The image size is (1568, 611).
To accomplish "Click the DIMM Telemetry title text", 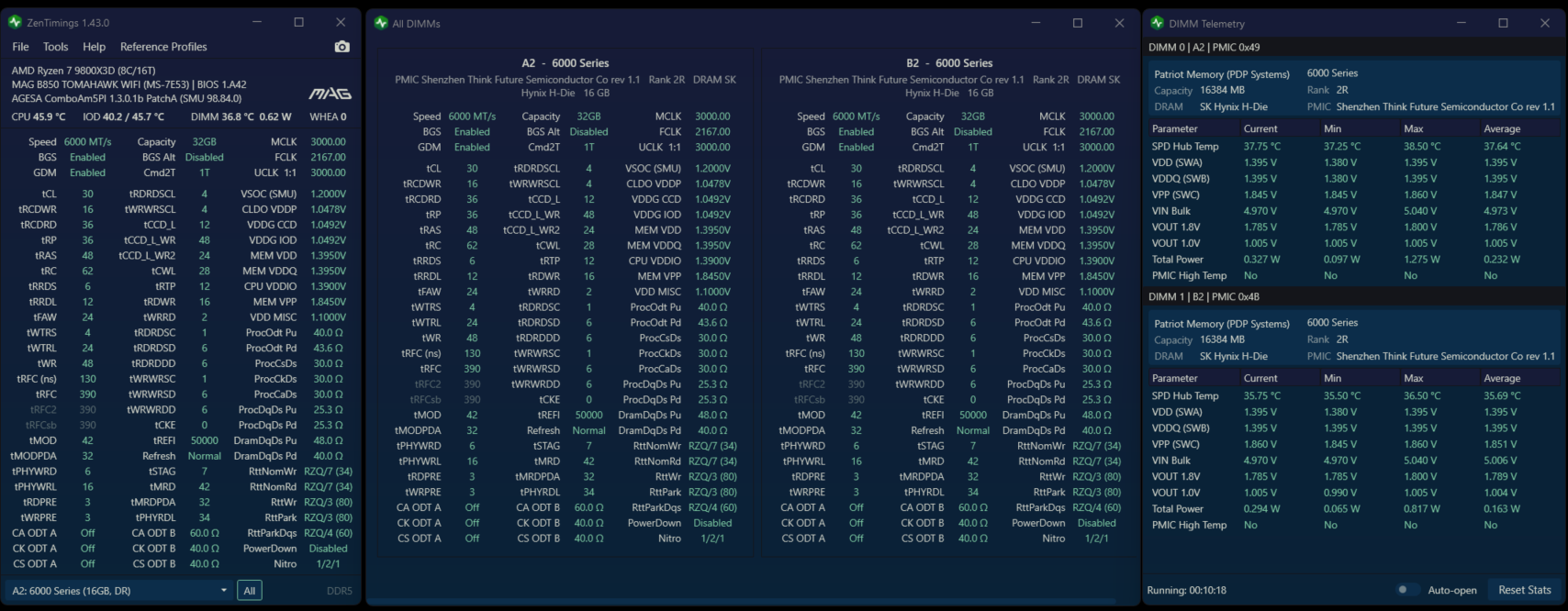I will pos(1206,24).
